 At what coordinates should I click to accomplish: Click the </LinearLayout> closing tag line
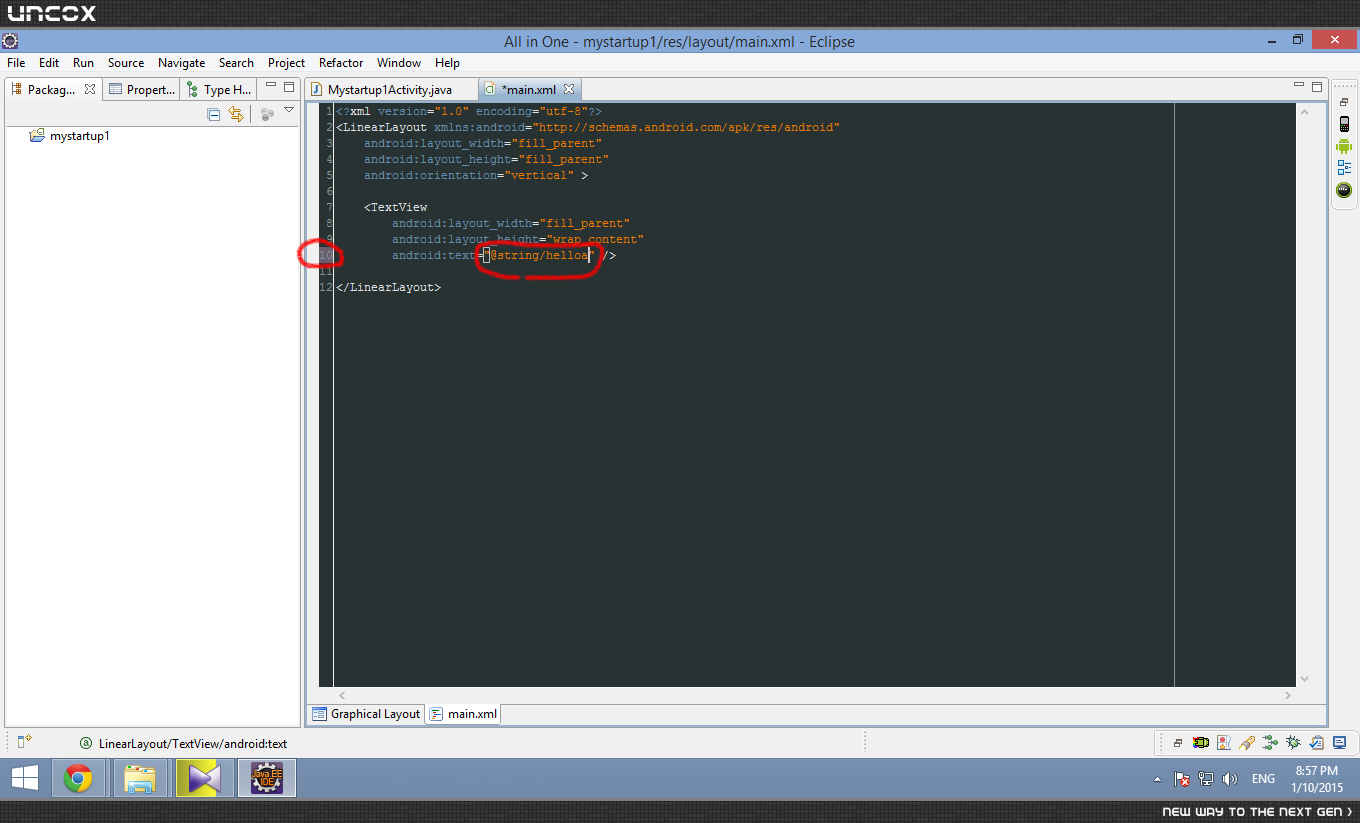pos(388,288)
